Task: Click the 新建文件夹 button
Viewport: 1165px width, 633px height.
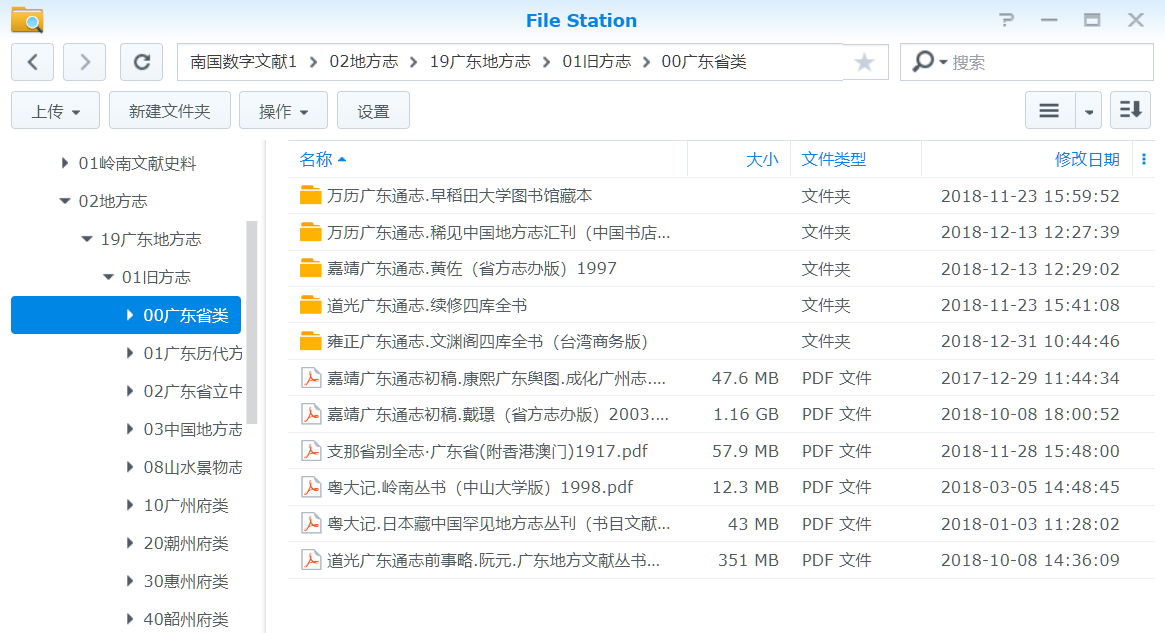Action: click(x=170, y=111)
